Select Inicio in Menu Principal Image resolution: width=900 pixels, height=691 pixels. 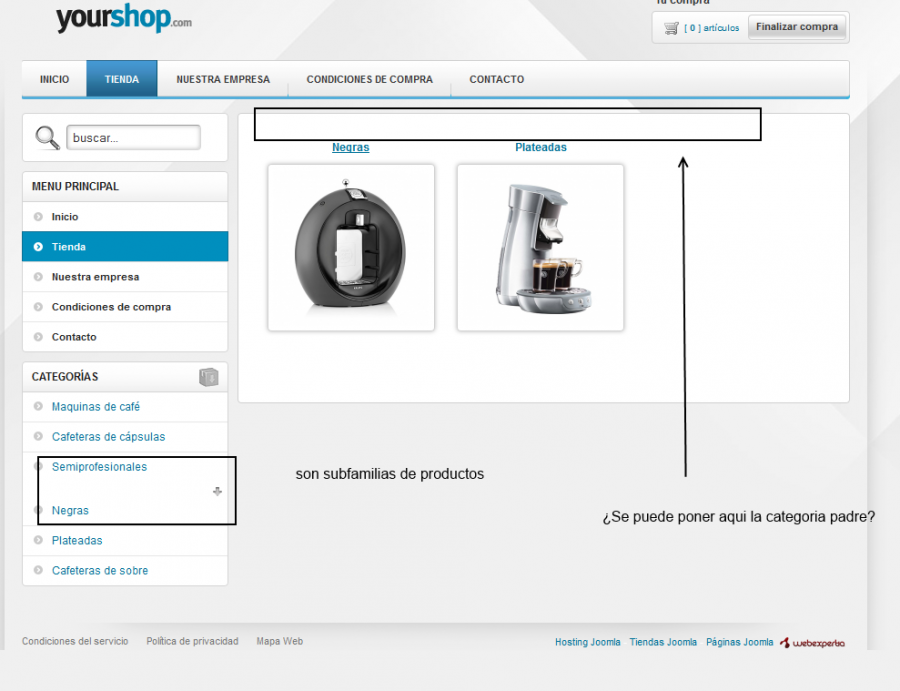pos(125,216)
